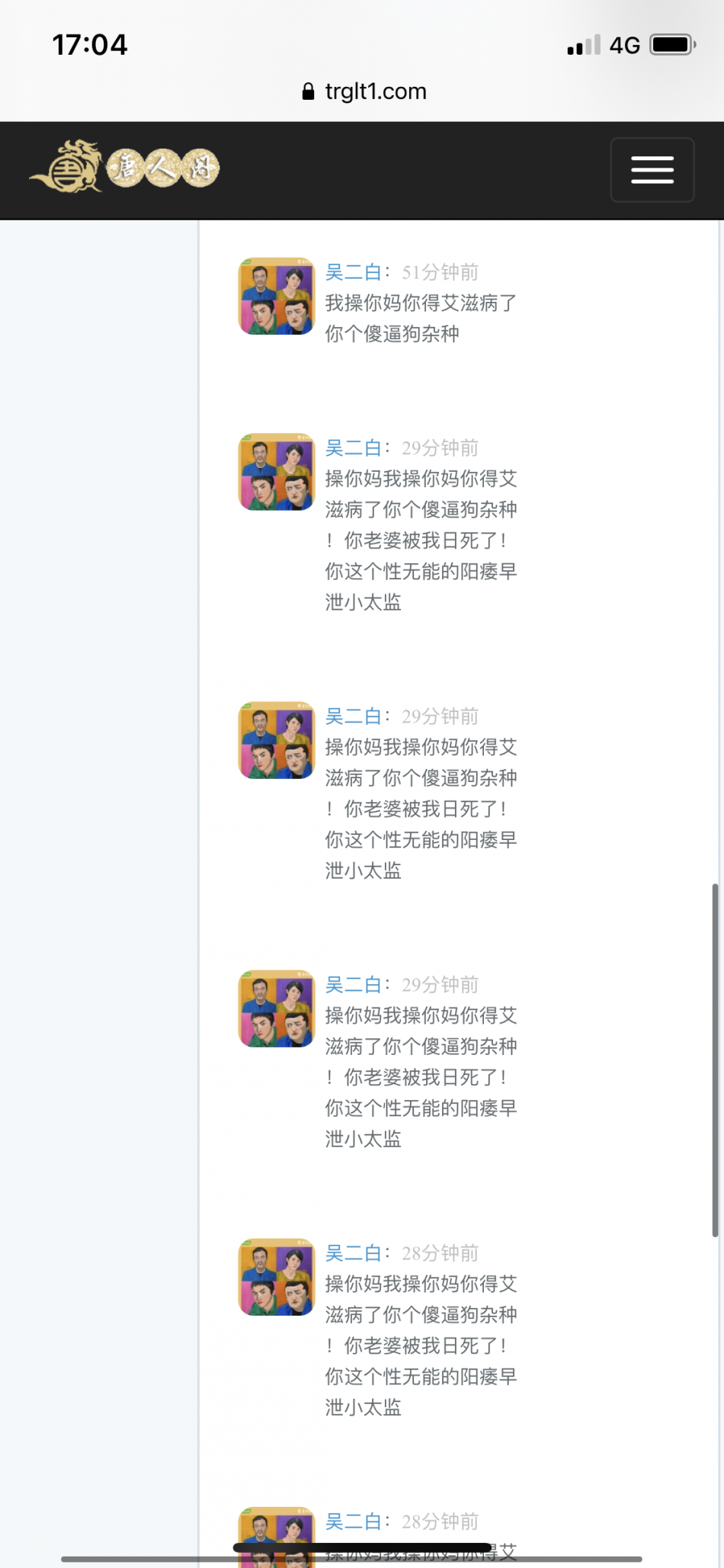
Task: Tap the 唐人阁 dragon logo
Action: [x=124, y=167]
